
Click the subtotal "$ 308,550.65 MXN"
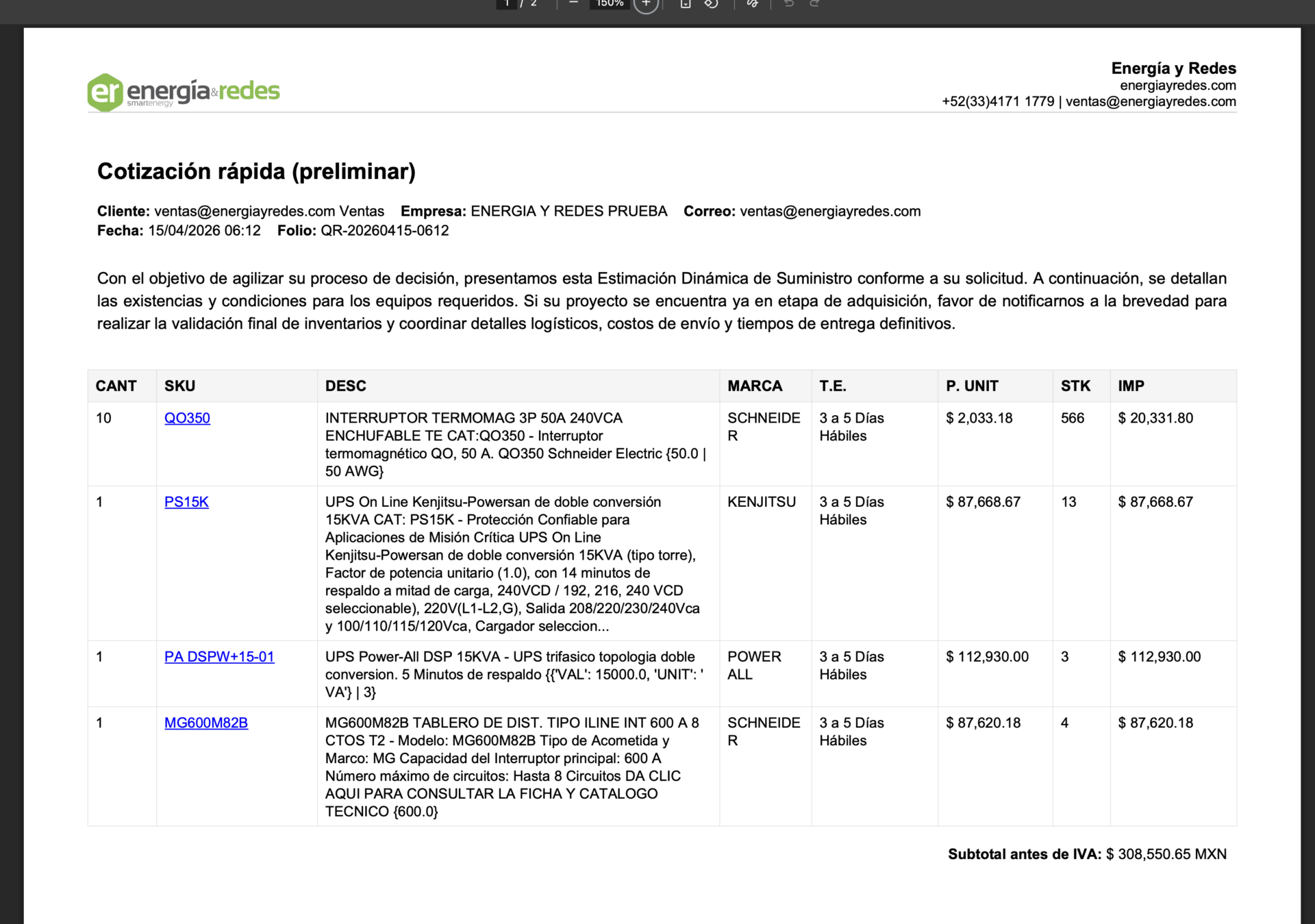(1166, 854)
